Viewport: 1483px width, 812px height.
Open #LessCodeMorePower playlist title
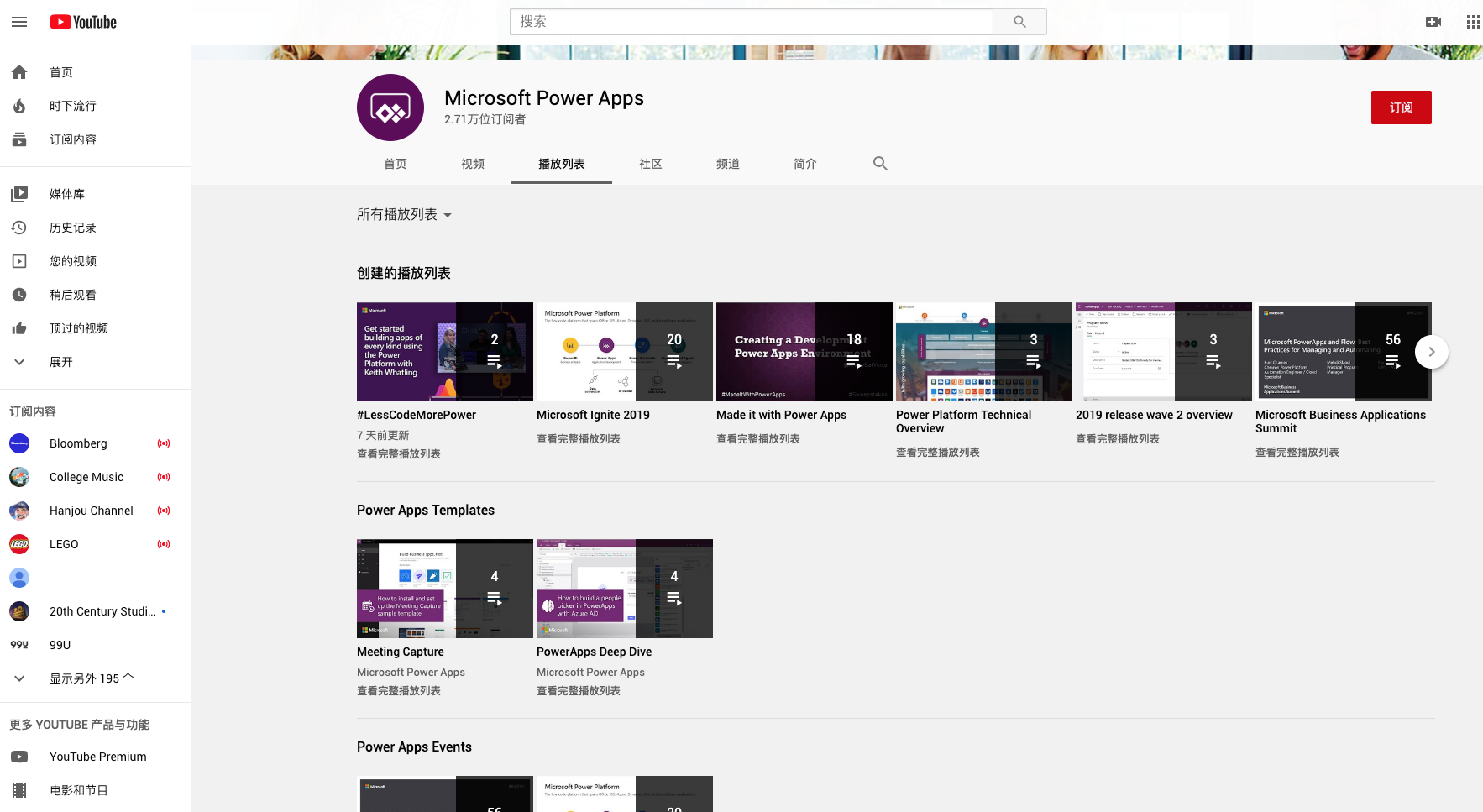417,415
